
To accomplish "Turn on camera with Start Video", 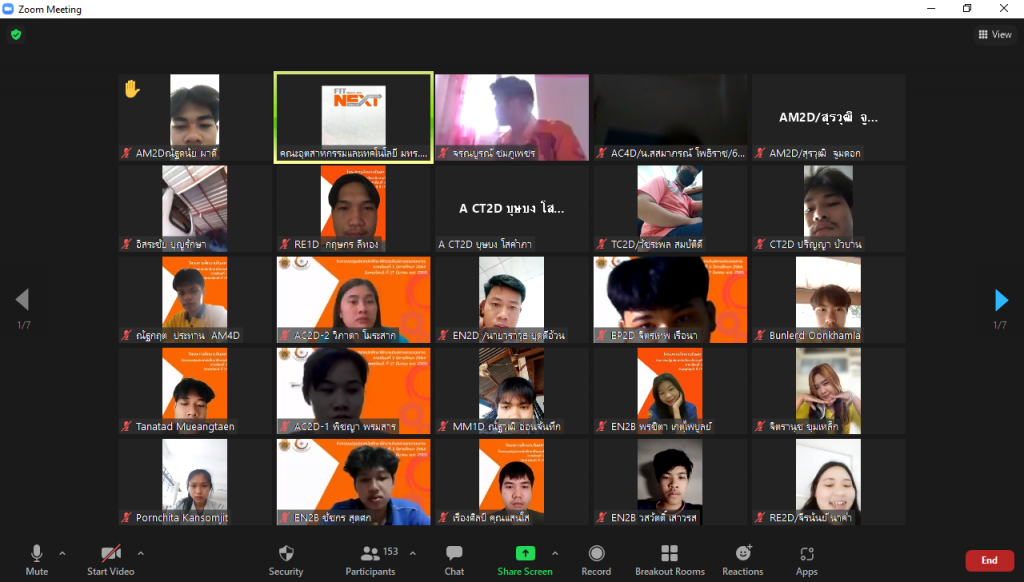I will [111, 559].
